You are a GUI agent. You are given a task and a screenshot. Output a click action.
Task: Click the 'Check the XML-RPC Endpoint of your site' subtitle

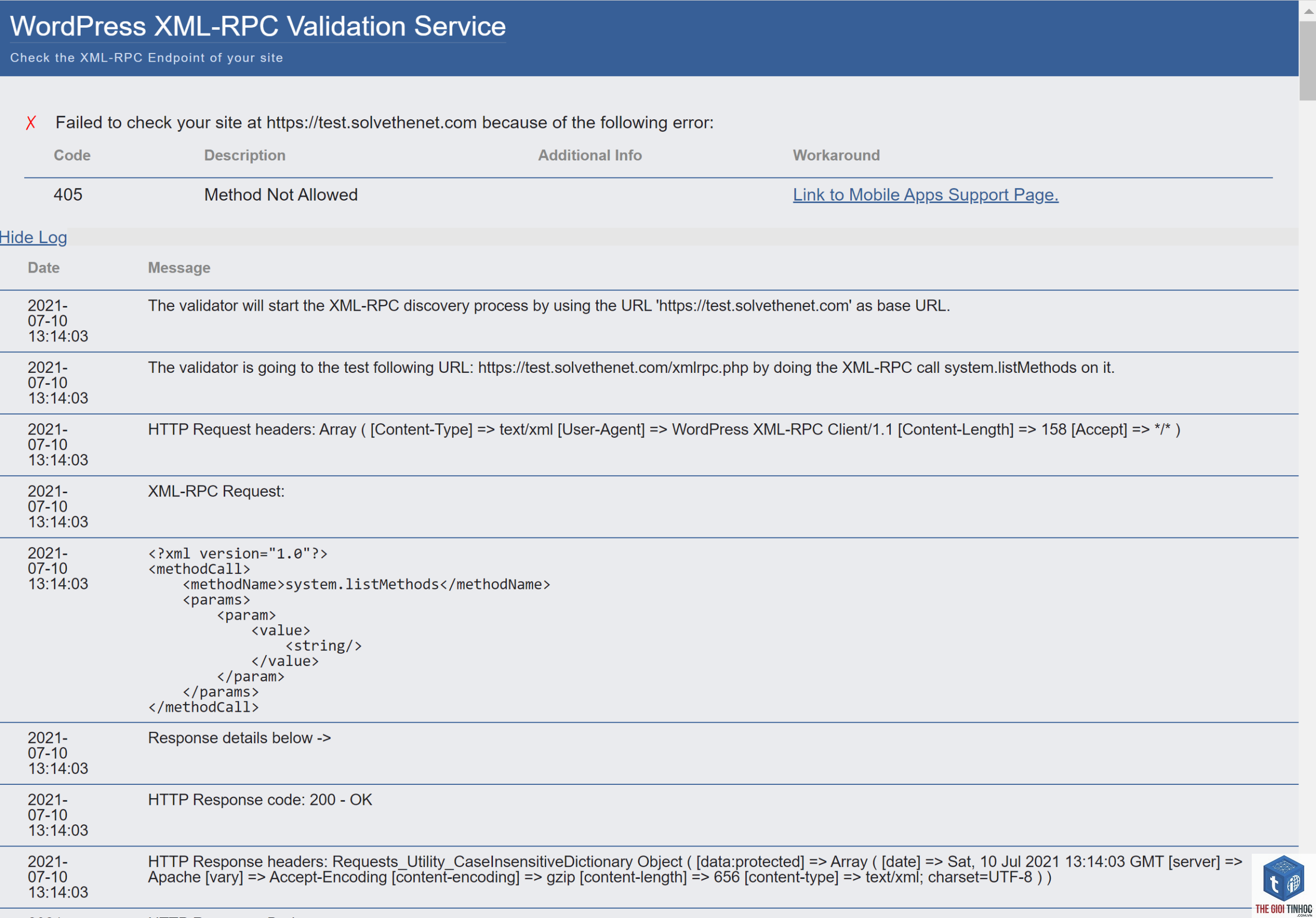pyautogui.click(x=147, y=58)
